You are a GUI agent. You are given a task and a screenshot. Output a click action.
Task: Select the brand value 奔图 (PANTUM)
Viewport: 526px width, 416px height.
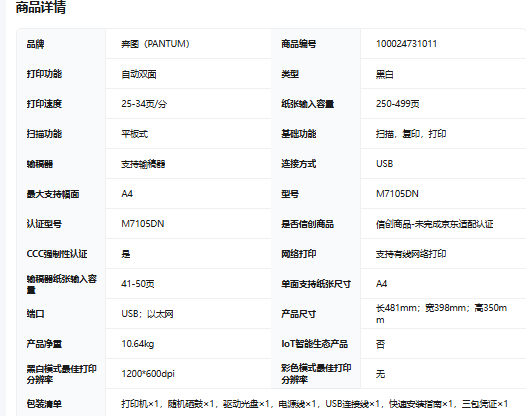(x=155, y=44)
